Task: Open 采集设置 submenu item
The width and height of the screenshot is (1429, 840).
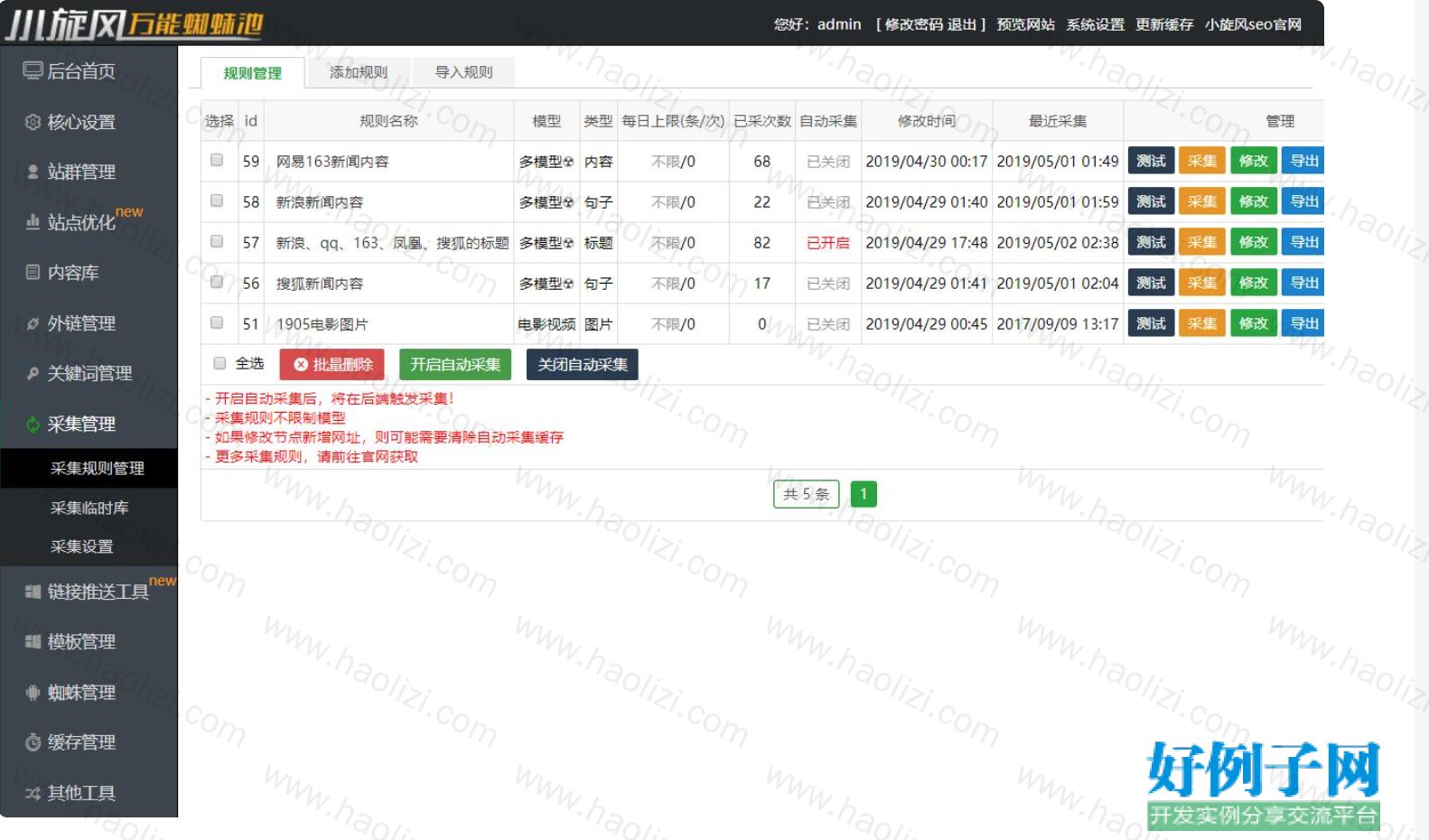Action: pos(89,546)
